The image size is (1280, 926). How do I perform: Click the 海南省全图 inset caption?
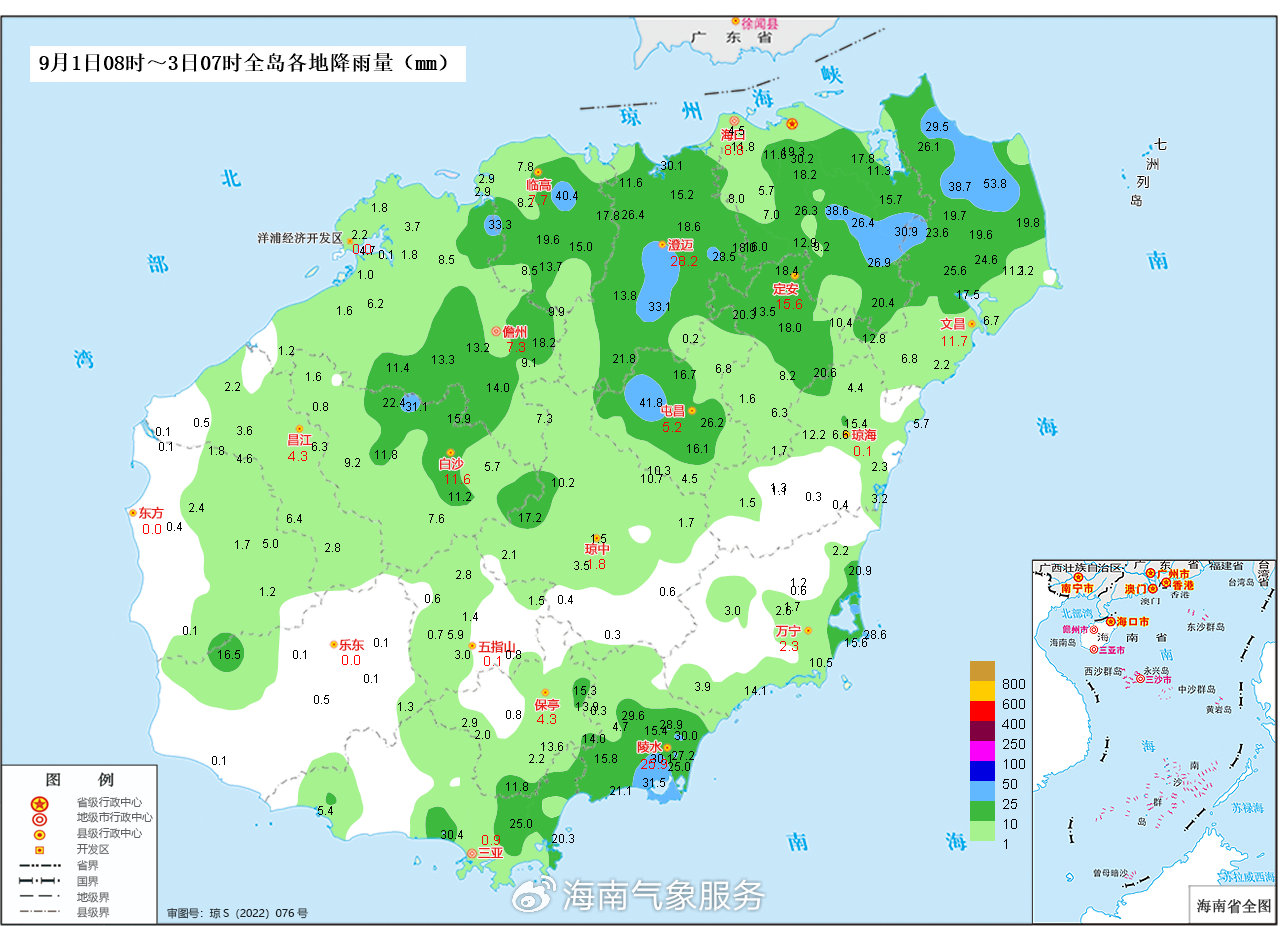point(1233,906)
